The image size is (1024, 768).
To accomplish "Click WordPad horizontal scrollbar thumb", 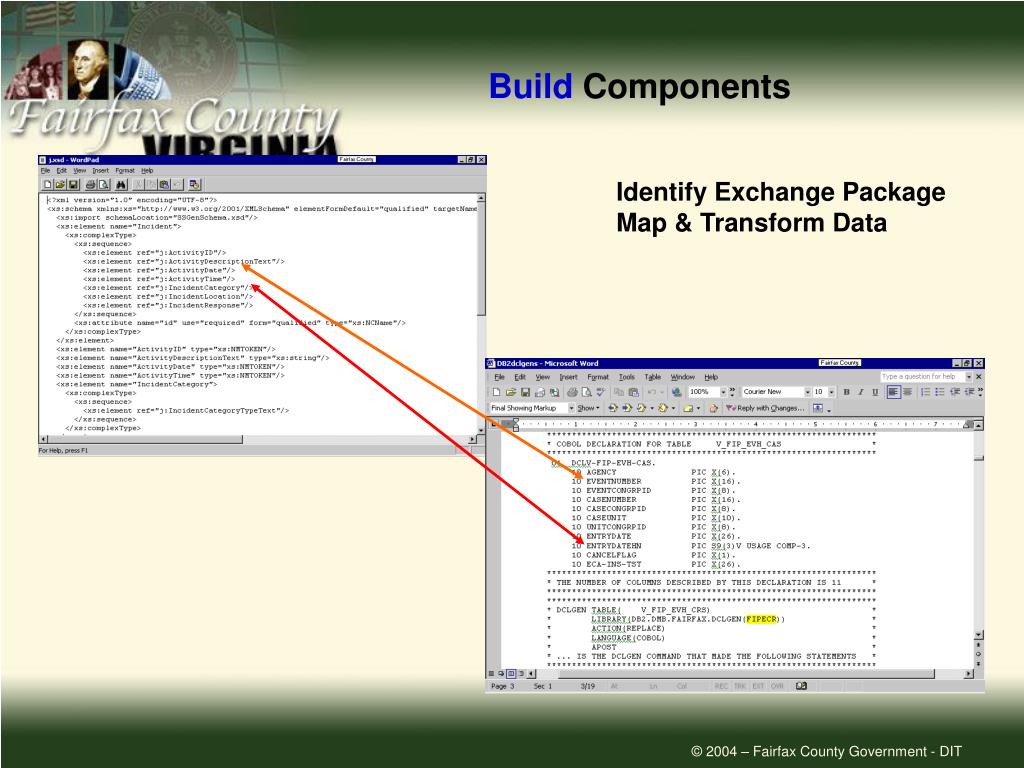I will tap(144, 439).
